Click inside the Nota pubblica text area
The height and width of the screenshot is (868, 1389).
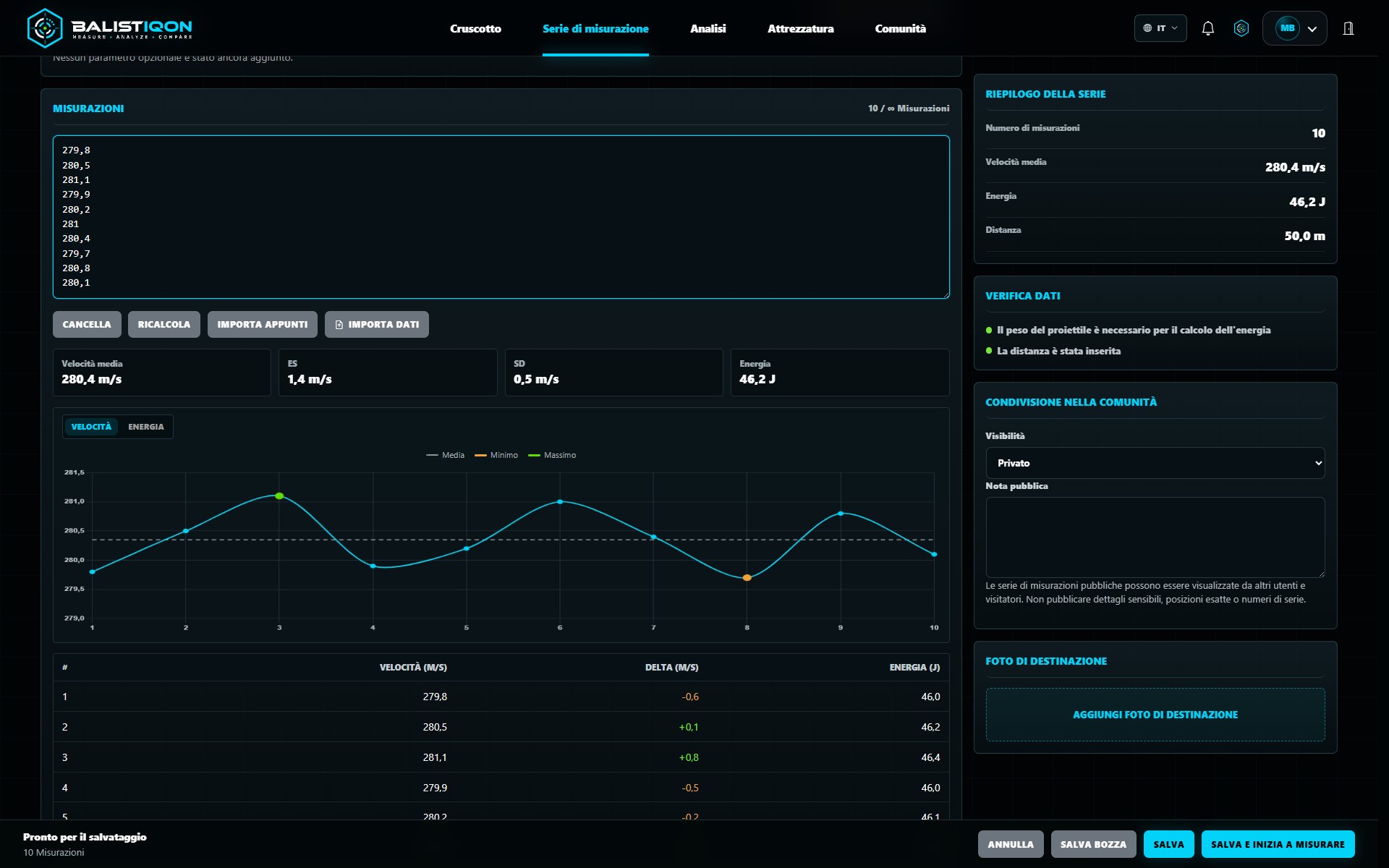coord(1155,537)
